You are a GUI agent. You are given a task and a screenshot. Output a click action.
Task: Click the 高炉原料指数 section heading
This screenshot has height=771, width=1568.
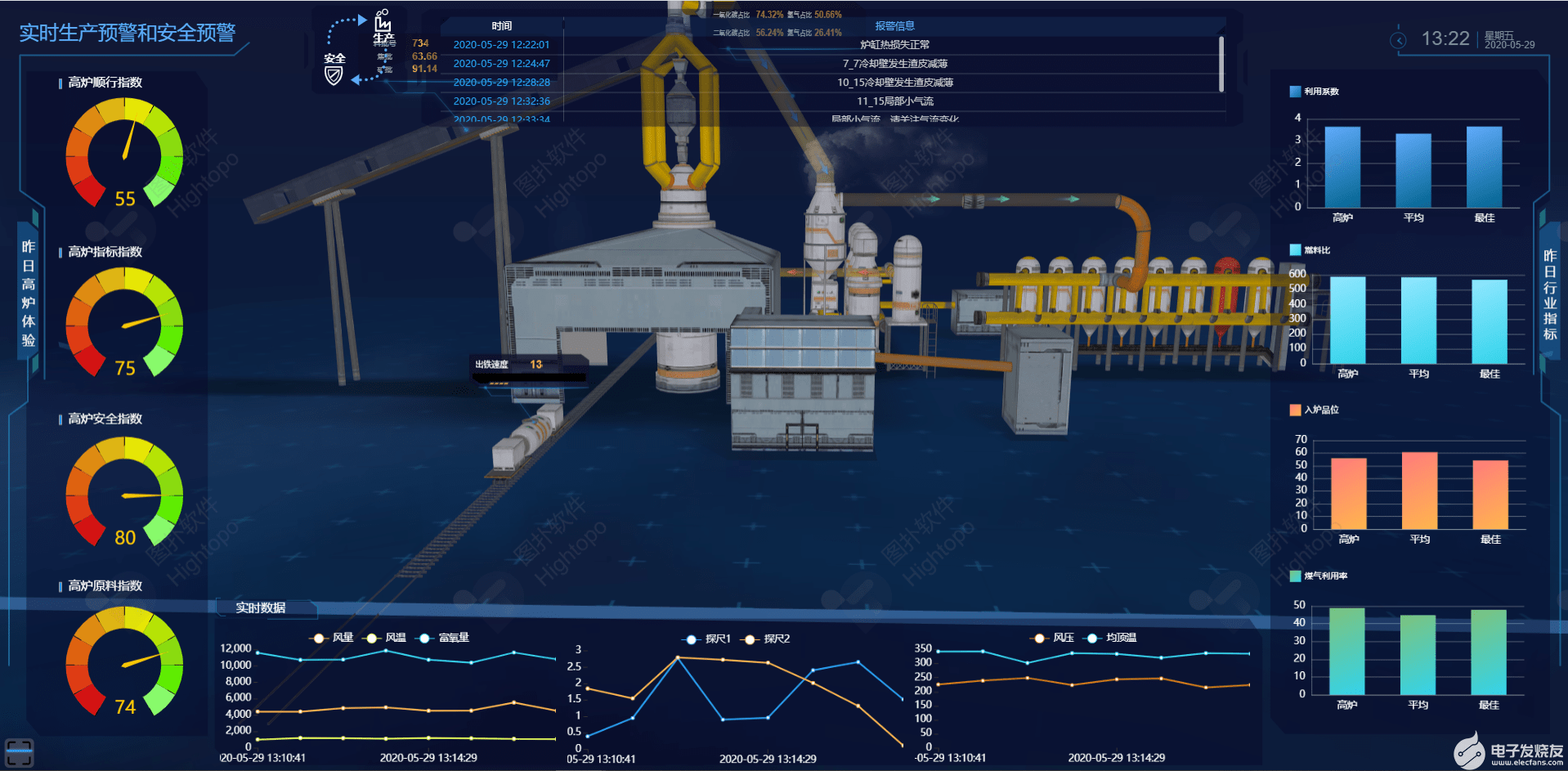coord(105,586)
